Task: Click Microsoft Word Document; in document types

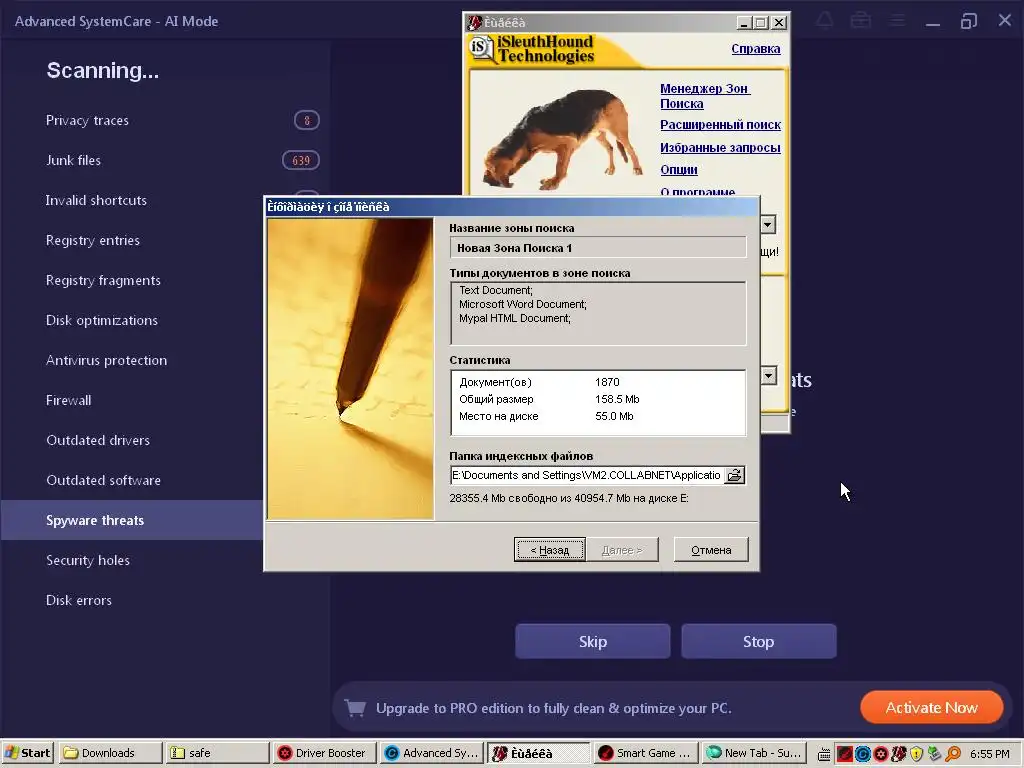Action: click(x=522, y=304)
